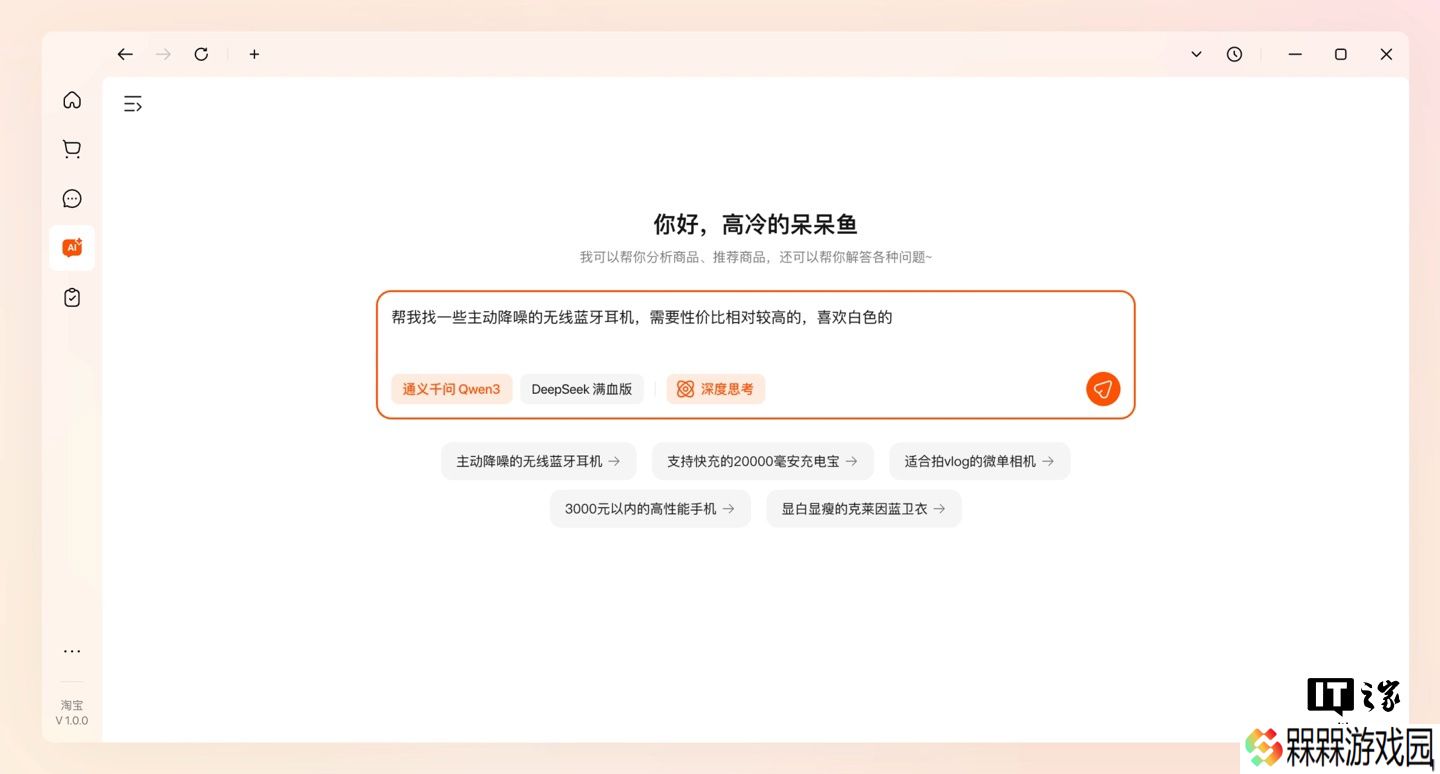Open the orders clipboard icon
This screenshot has height=774, width=1440.
click(72, 298)
